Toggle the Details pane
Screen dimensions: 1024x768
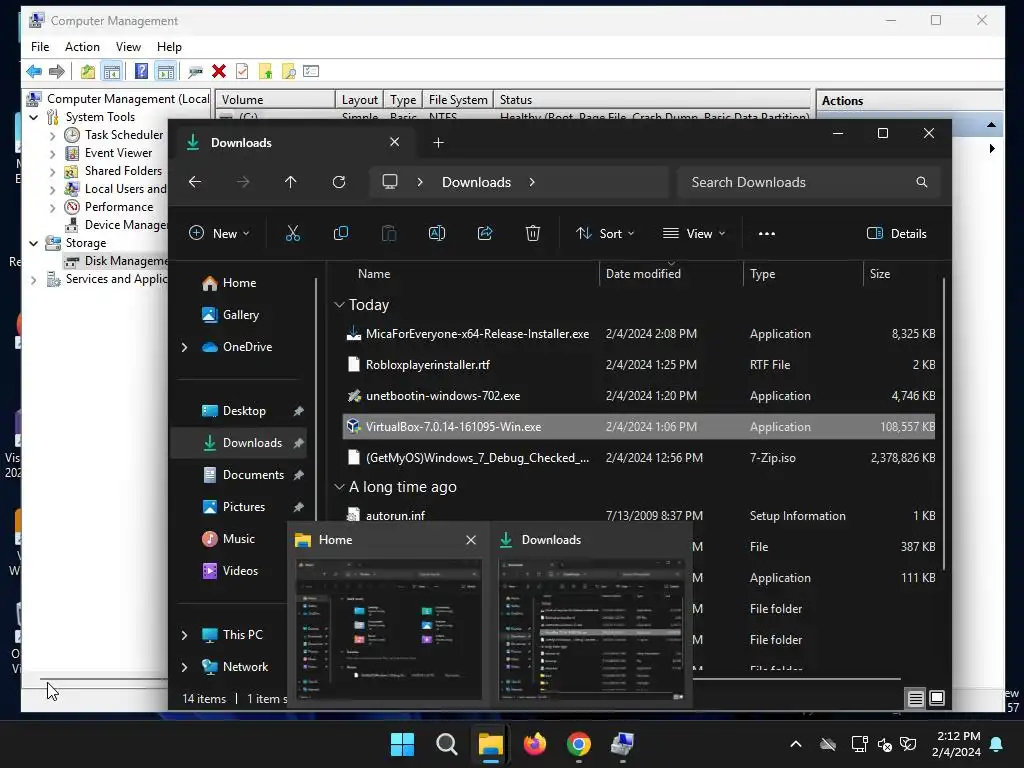pyautogui.click(x=897, y=233)
